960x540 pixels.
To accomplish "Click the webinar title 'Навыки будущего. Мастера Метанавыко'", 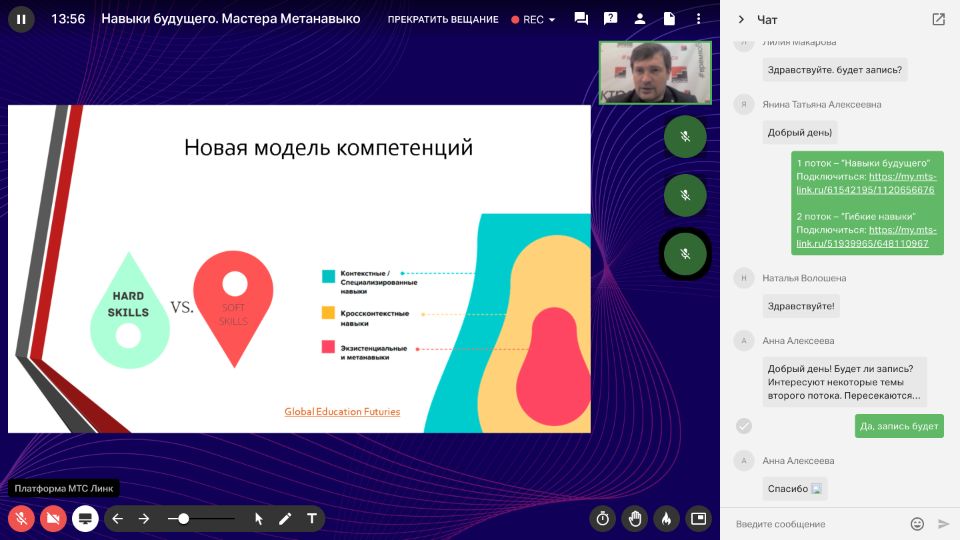I will tap(230, 19).
